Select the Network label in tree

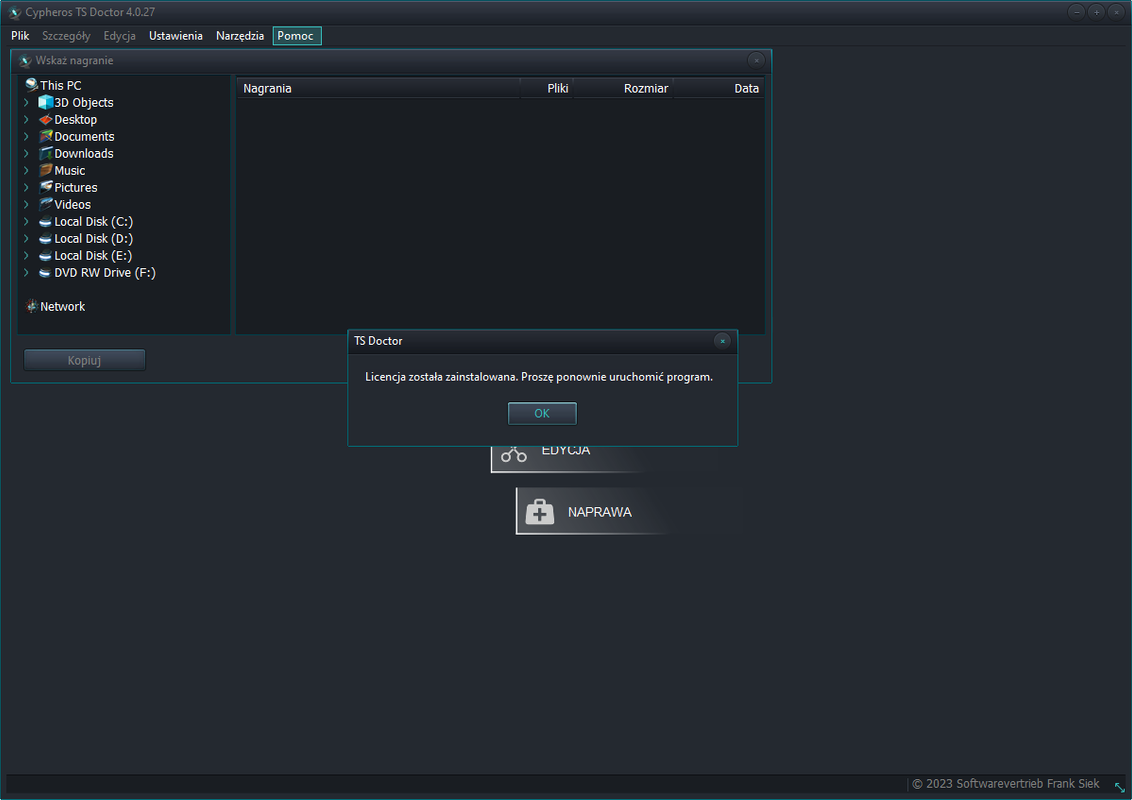point(63,306)
